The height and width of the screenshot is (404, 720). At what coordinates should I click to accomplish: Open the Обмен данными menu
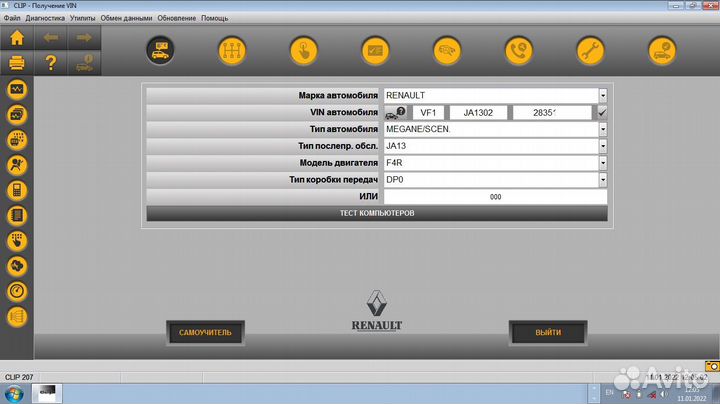click(126, 18)
